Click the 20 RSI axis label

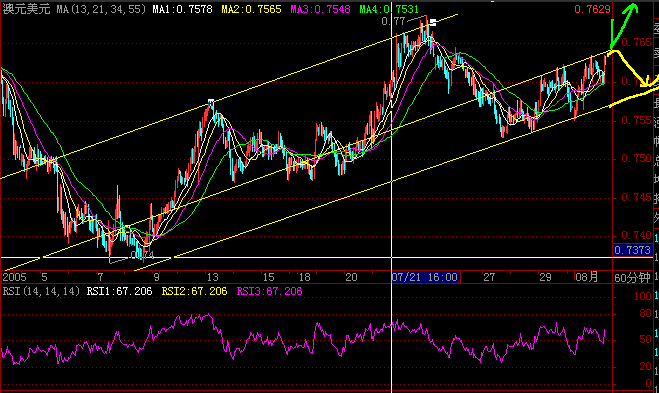pos(645,367)
